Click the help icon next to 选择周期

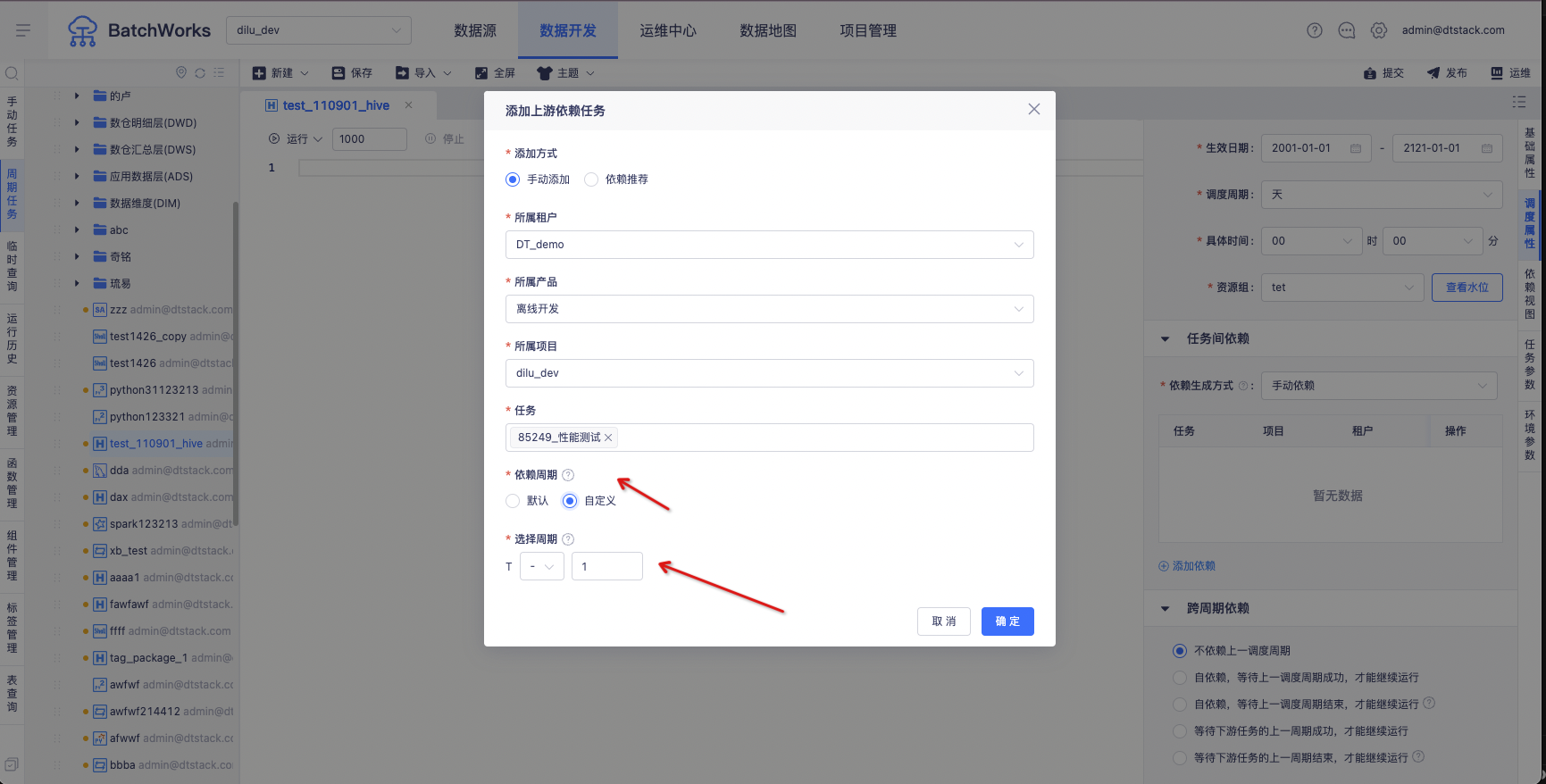568,539
